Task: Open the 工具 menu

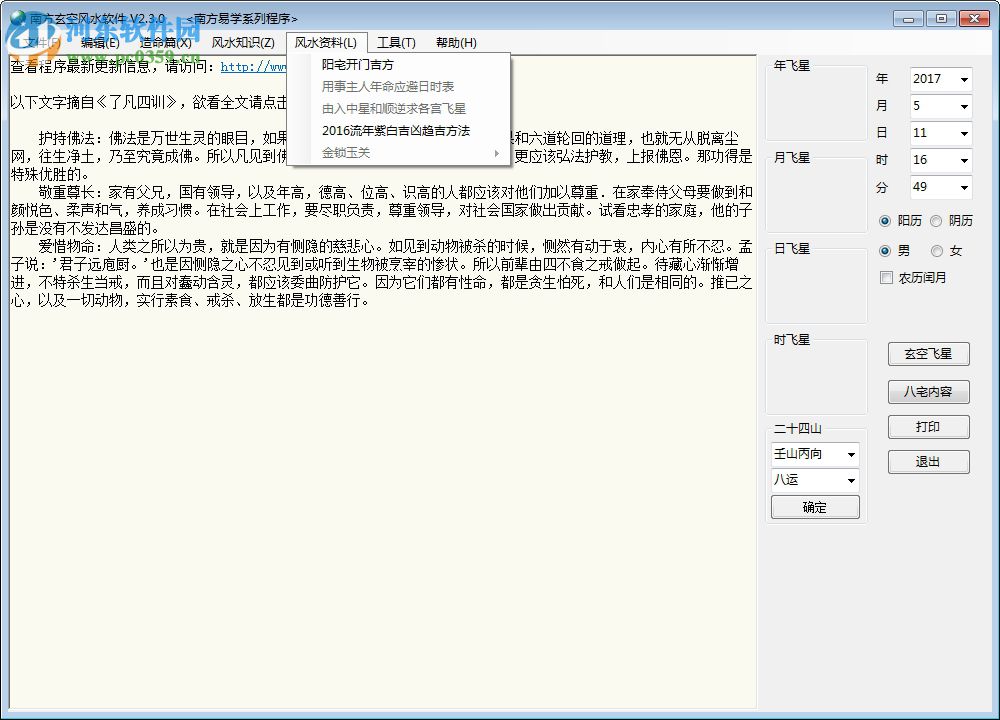Action: (396, 42)
